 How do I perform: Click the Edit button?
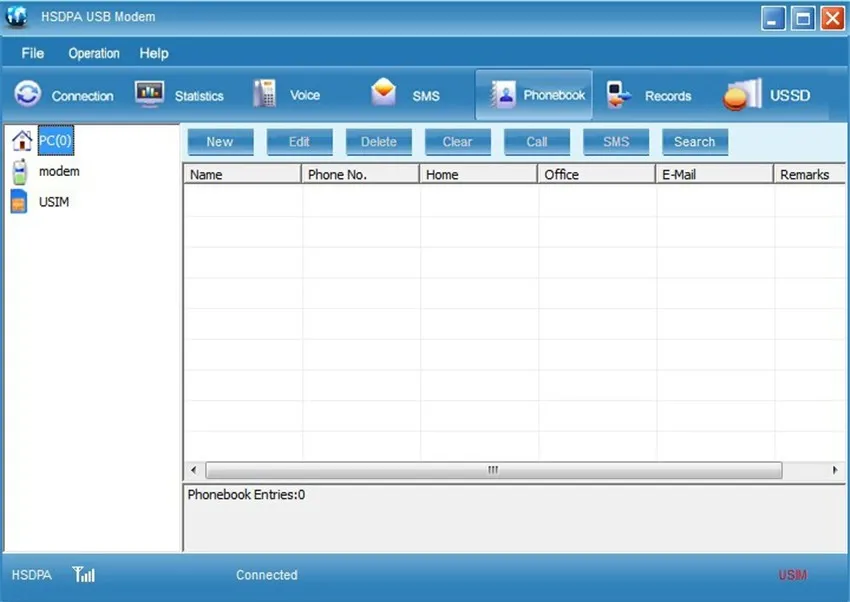[299, 142]
